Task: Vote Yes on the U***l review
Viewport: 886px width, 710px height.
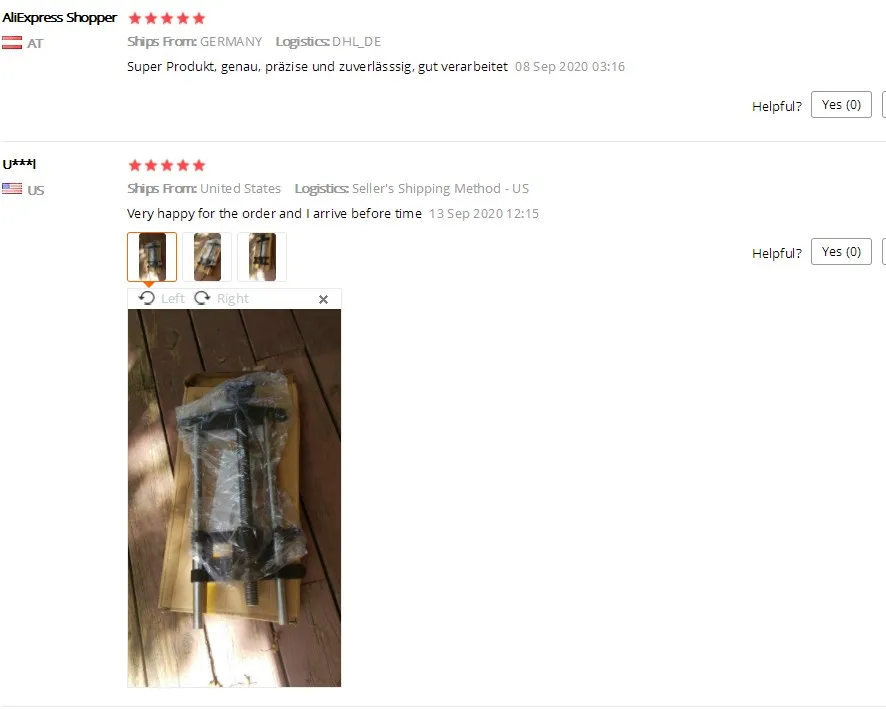Action: coord(841,251)
